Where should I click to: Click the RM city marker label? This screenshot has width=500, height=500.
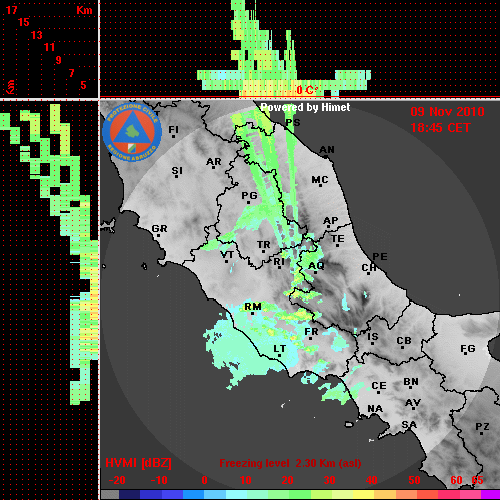[253, 307]
